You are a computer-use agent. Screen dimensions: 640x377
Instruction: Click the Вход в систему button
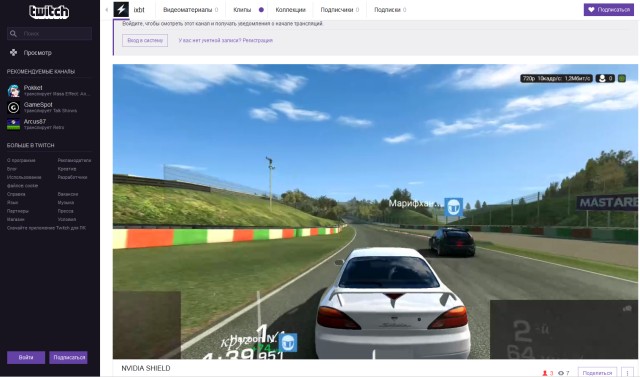click(x=145, y=40)
